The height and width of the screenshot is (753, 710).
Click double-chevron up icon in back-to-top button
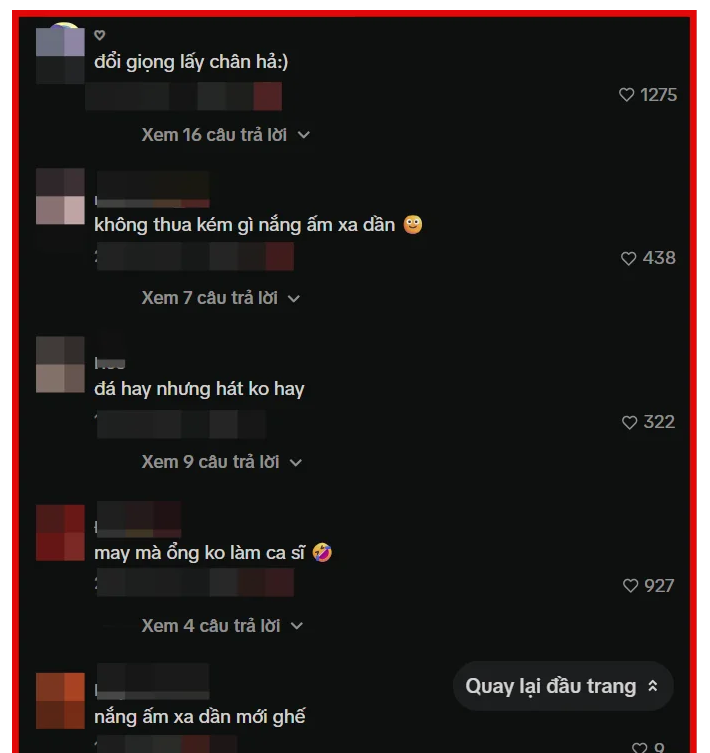652,686
